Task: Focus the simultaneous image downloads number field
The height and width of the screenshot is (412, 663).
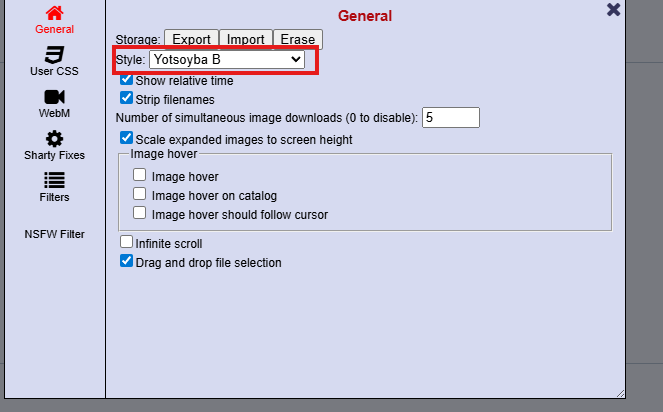Action: click(451, 118)
